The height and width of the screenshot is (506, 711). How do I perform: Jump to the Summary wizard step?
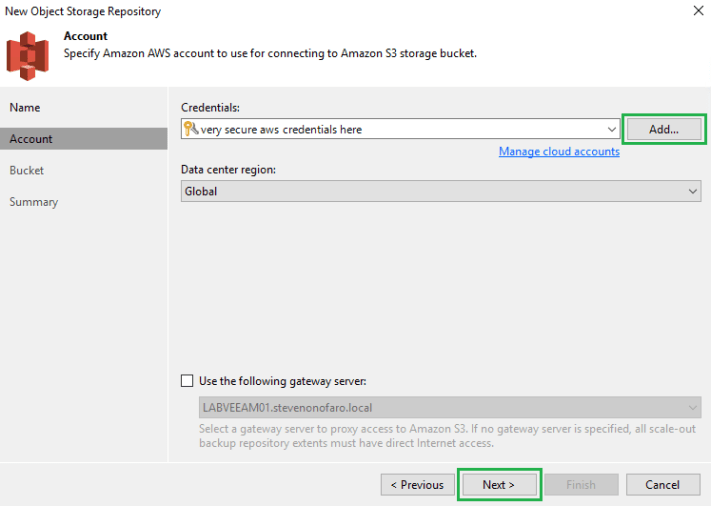tap(34, 202)
